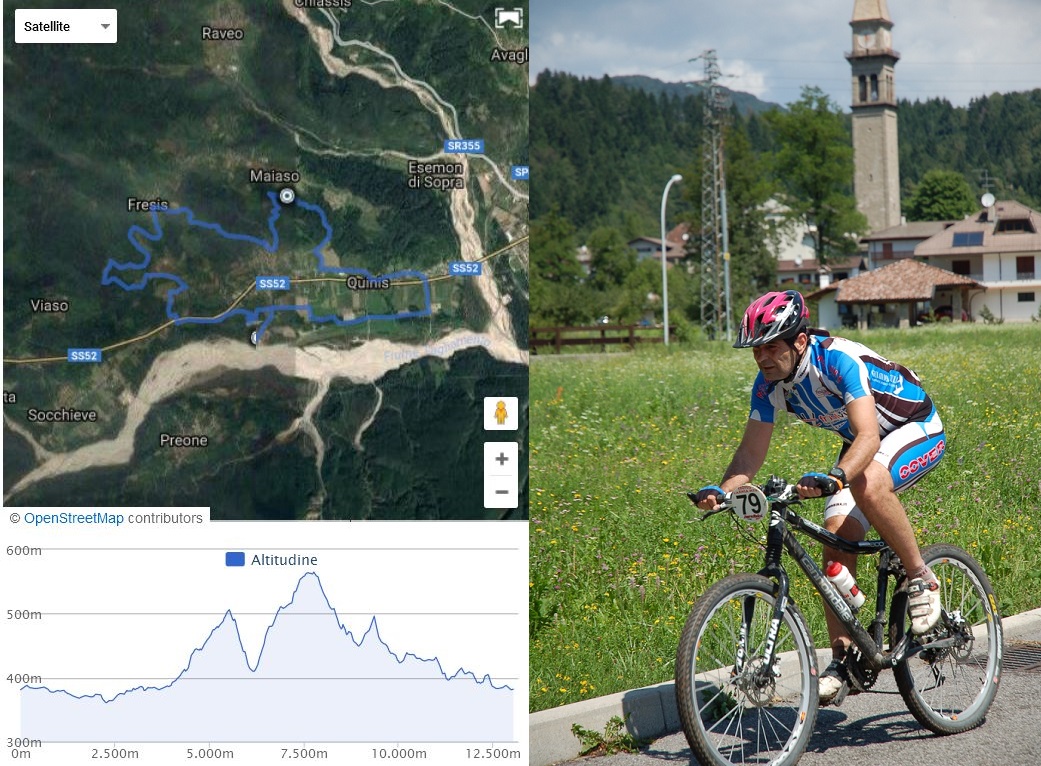Click the 7.500m mark on chart axis
Viewport: 1041px width, 766px height.
pyautogui.click(x=304, y=753)
